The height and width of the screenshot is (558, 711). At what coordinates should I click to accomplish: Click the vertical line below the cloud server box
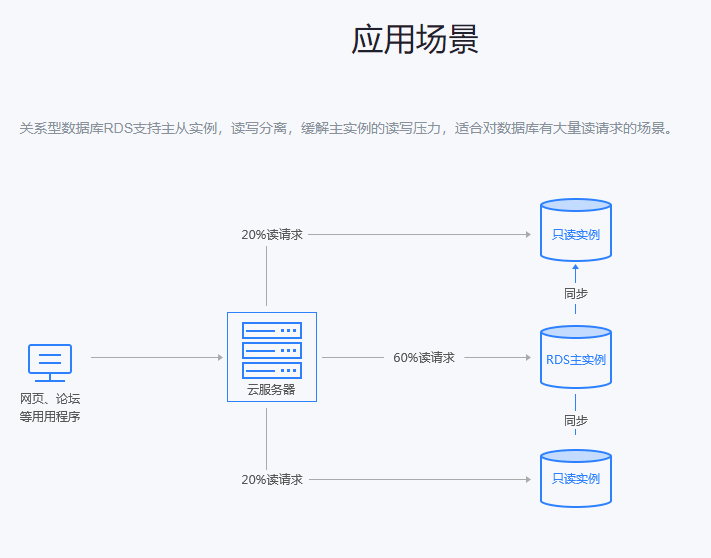coord(267,438)
